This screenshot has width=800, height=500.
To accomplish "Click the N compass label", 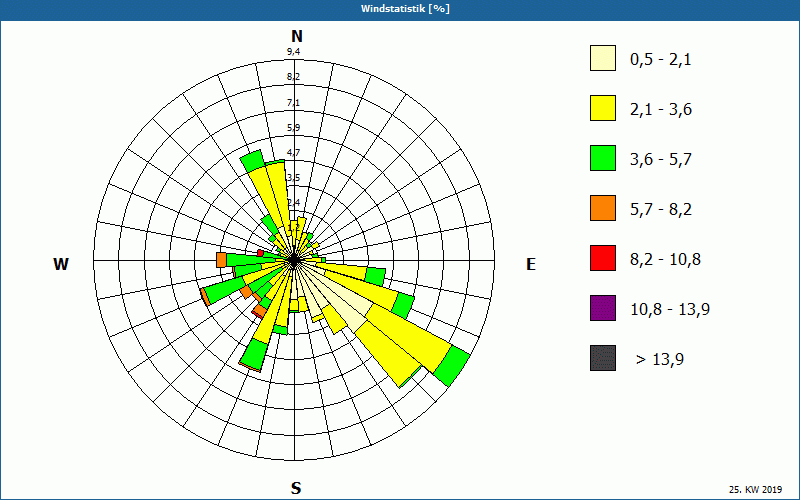I will [x=296, y=36].
